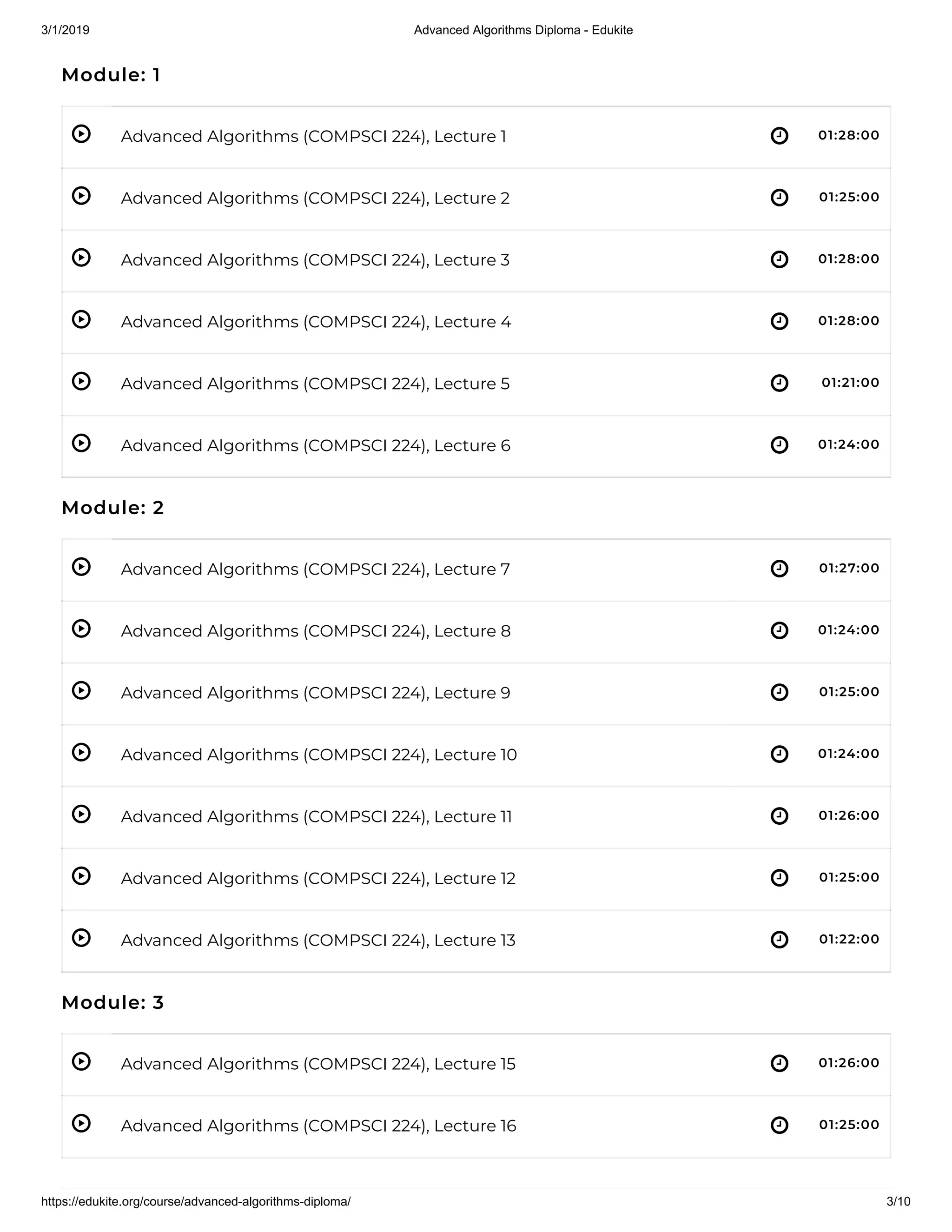
Task: Click the clock icon in the Lecture 7 row
Action: [779, 568]
